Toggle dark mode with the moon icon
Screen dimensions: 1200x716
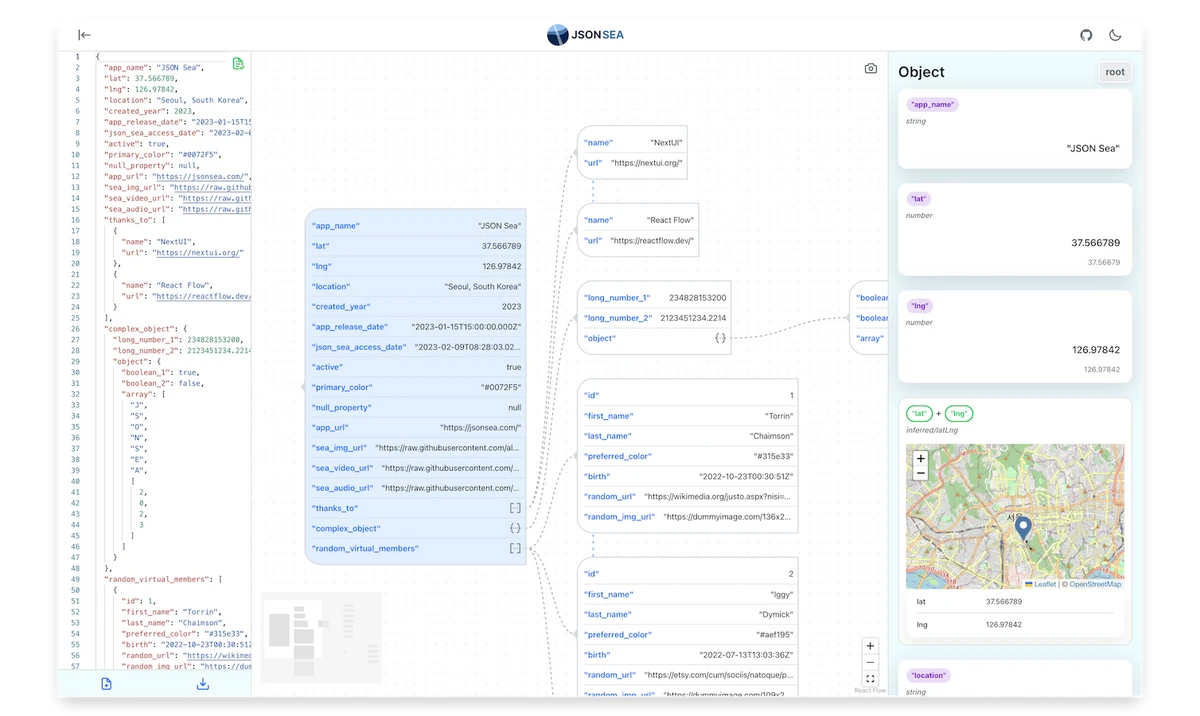[1115, 35]
